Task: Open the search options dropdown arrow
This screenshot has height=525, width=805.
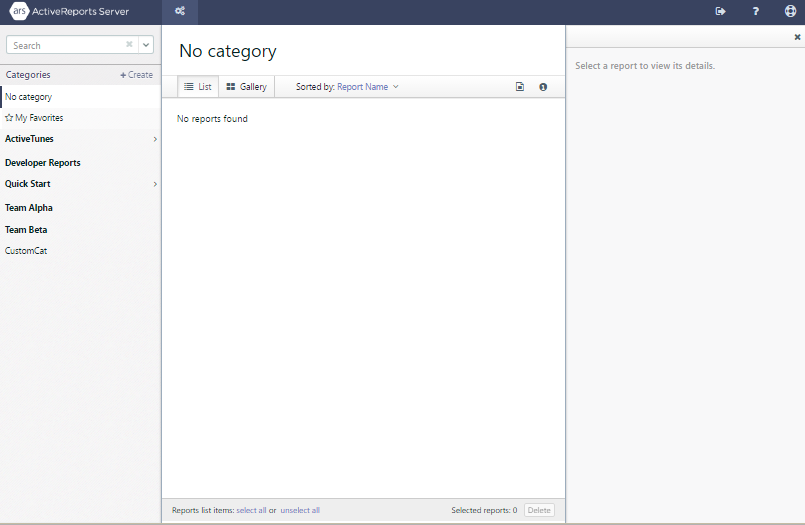Action: tap(146, 45)
